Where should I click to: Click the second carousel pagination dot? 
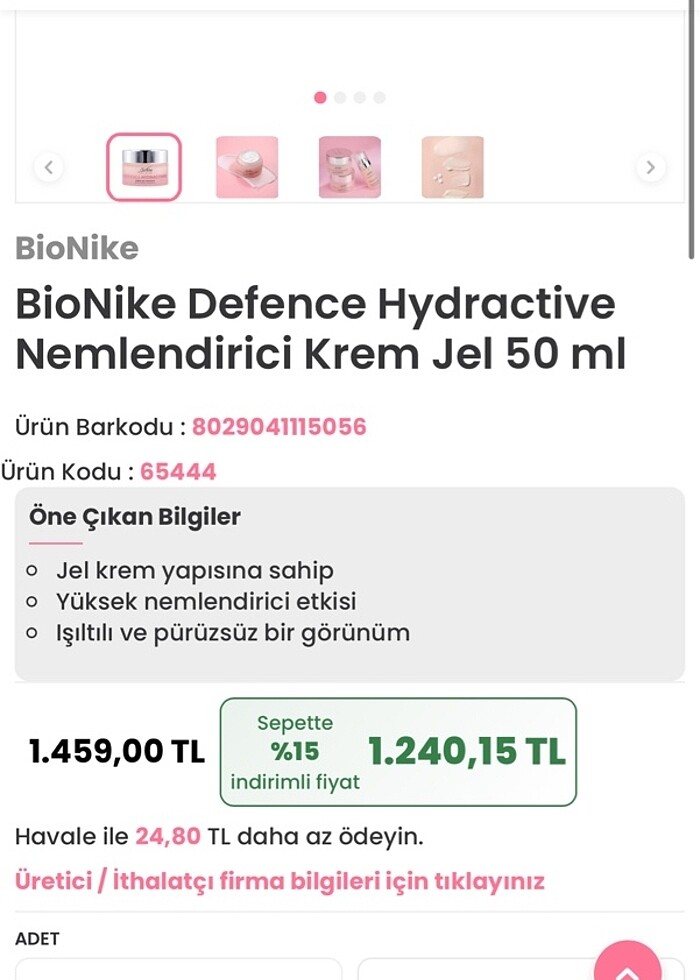340,97
